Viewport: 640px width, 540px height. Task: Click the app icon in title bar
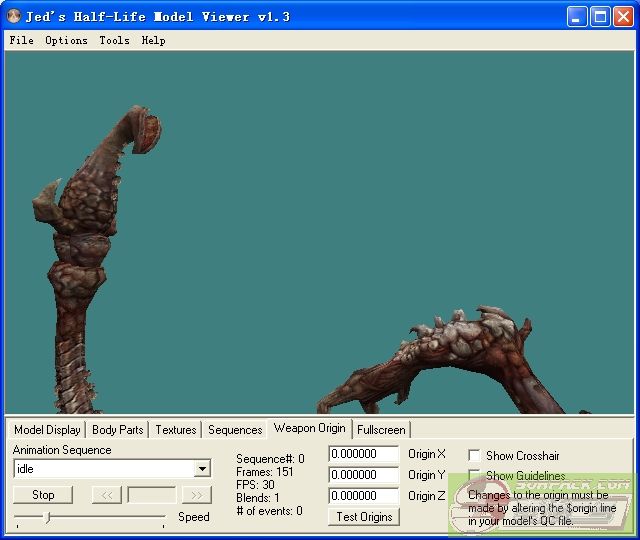14,16
